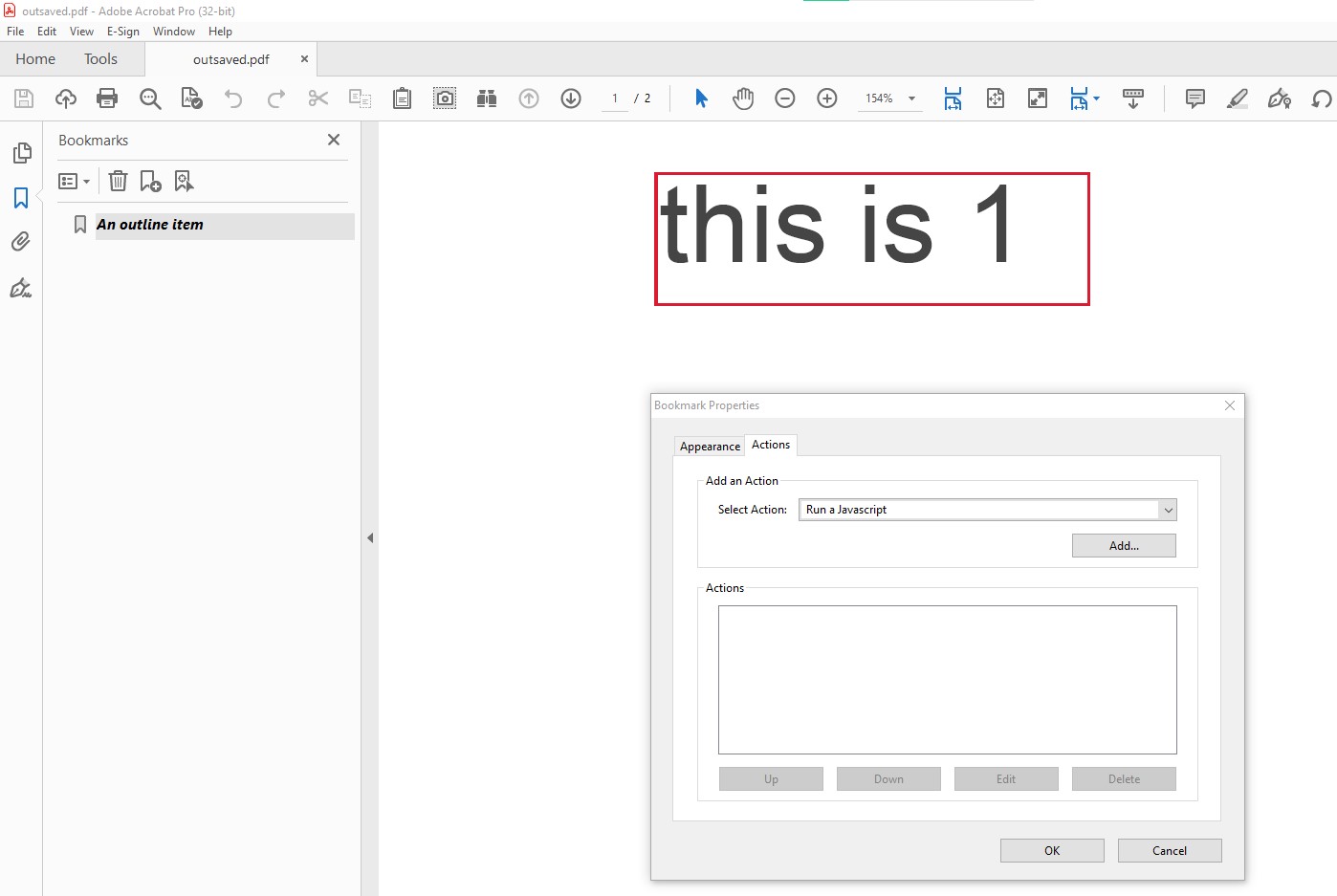The image size is (1337, 896).
Task: Select the Highlight text tool
Action: click(1237, 98)
